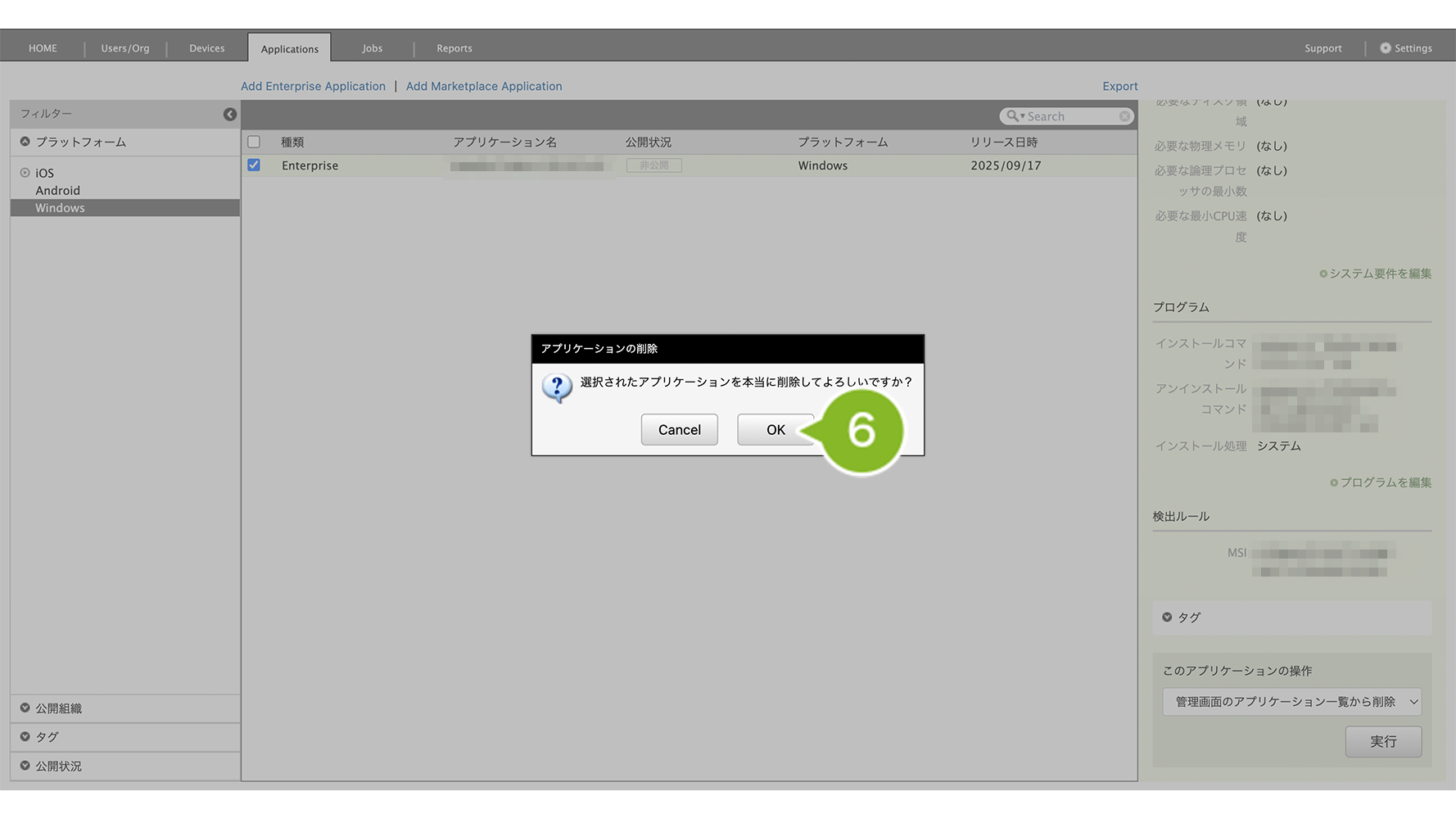
Task: Expand the 公開組織 filter section
Action: tap(25, 708)
